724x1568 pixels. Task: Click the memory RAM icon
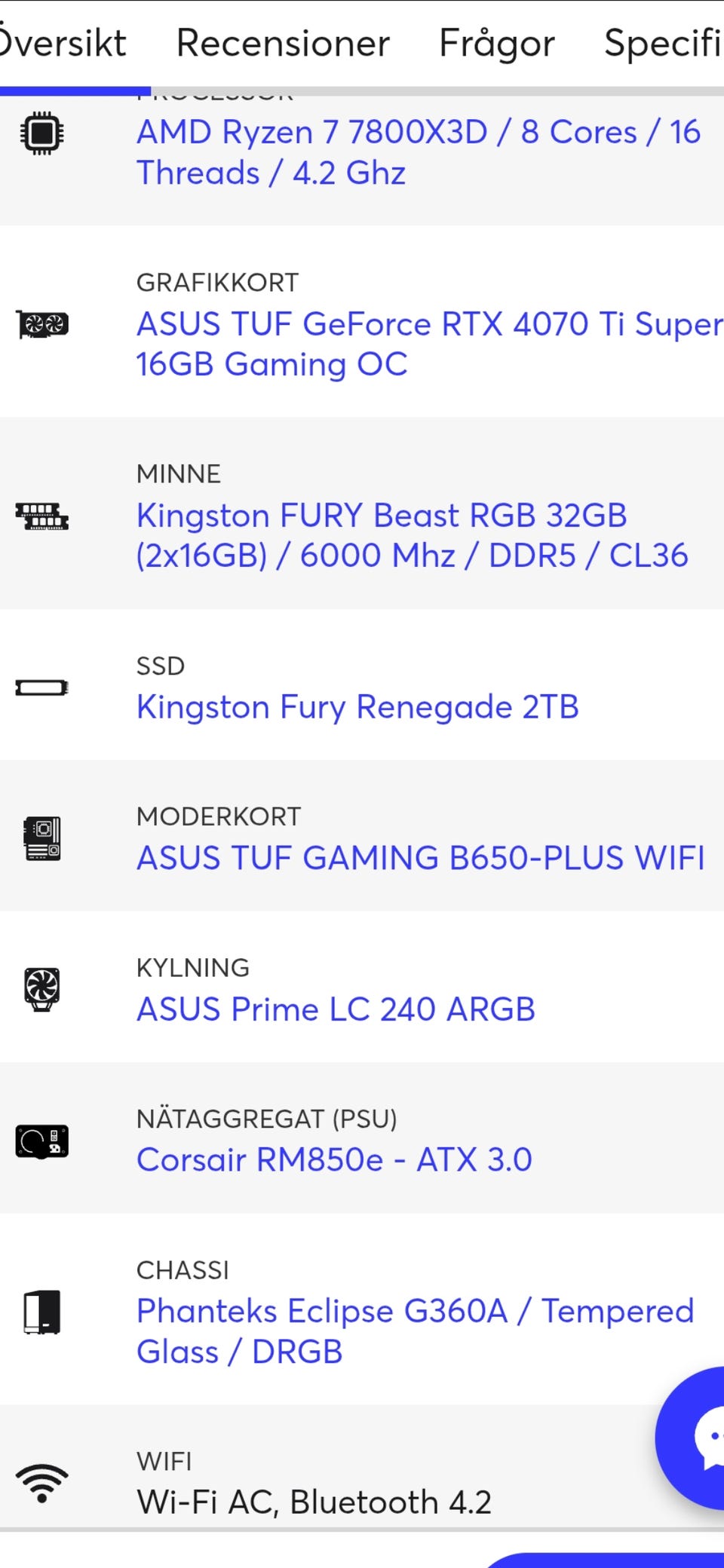tap(42, 516)
